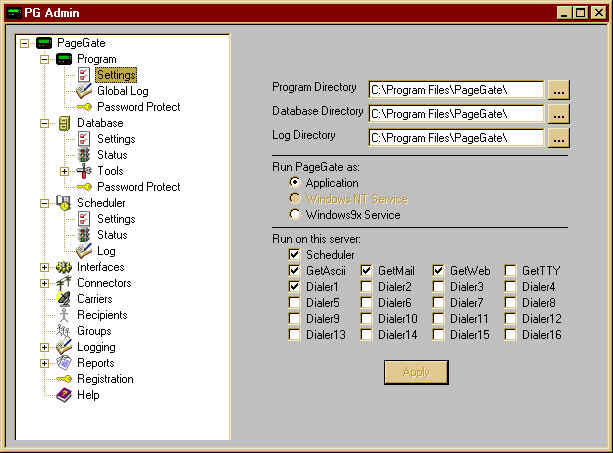Screen dimensions: 613x453
Task: Enable the GetTTY checkbox
Action: point(511,271)
